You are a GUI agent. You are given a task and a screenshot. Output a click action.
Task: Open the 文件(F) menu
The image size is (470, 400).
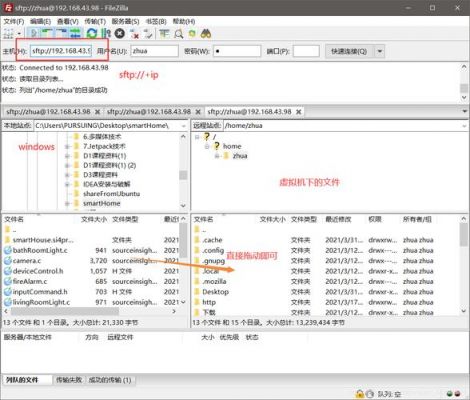(14, 21)
